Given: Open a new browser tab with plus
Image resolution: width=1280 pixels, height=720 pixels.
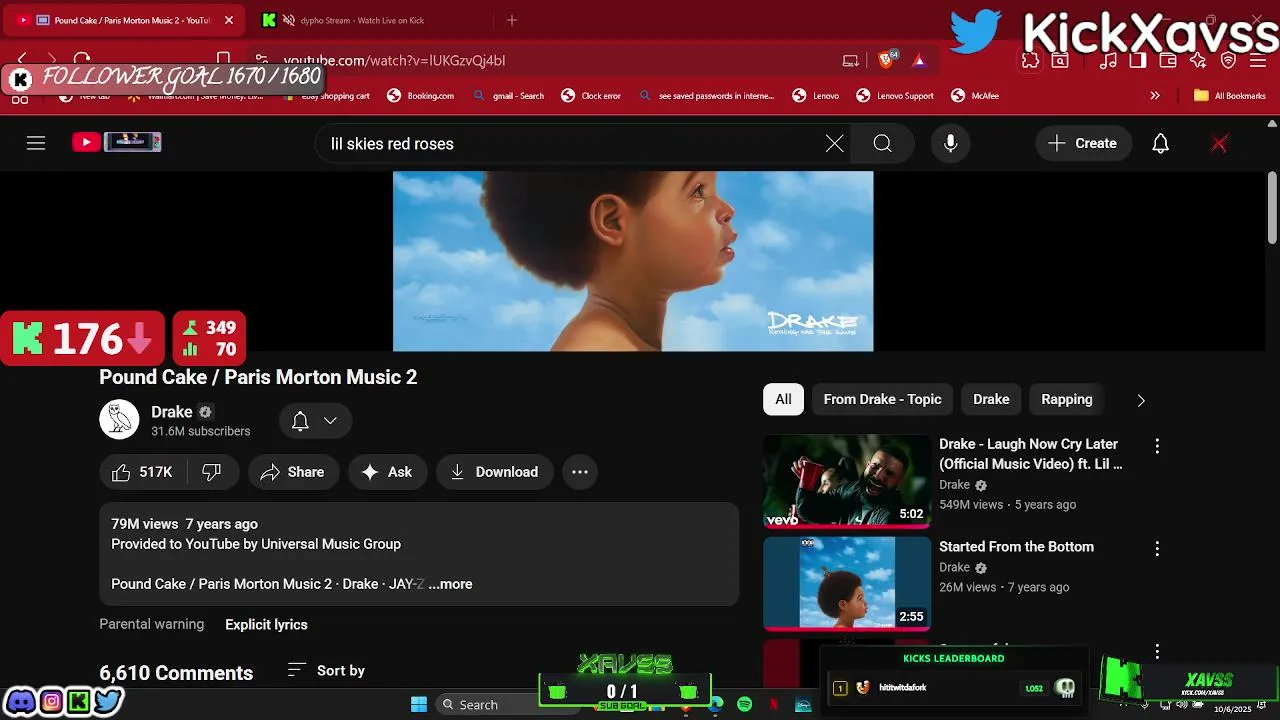Looking at the screenshot, I should point(512,20).
